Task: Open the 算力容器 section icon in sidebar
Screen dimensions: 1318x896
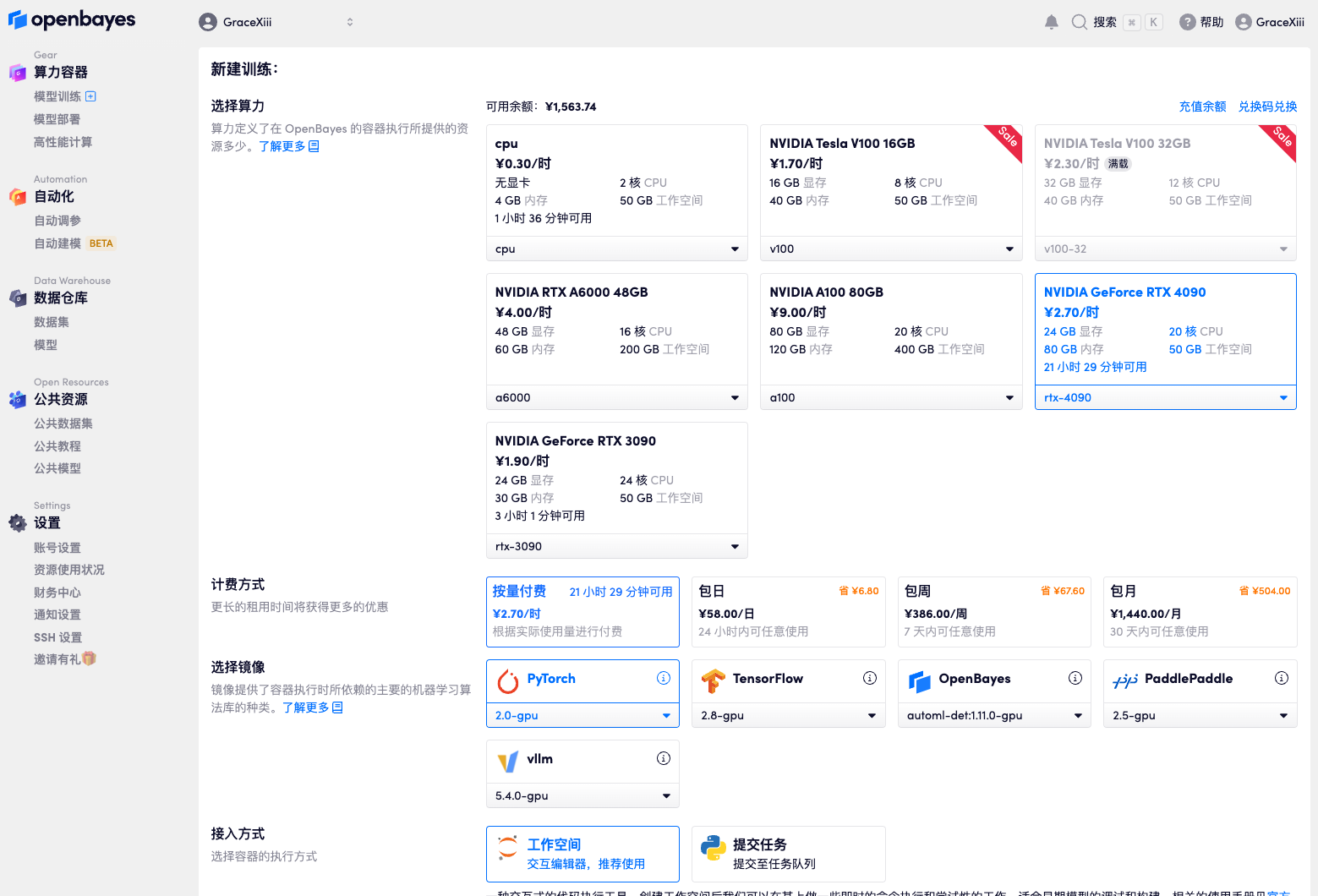Action: tap(18, 72)
